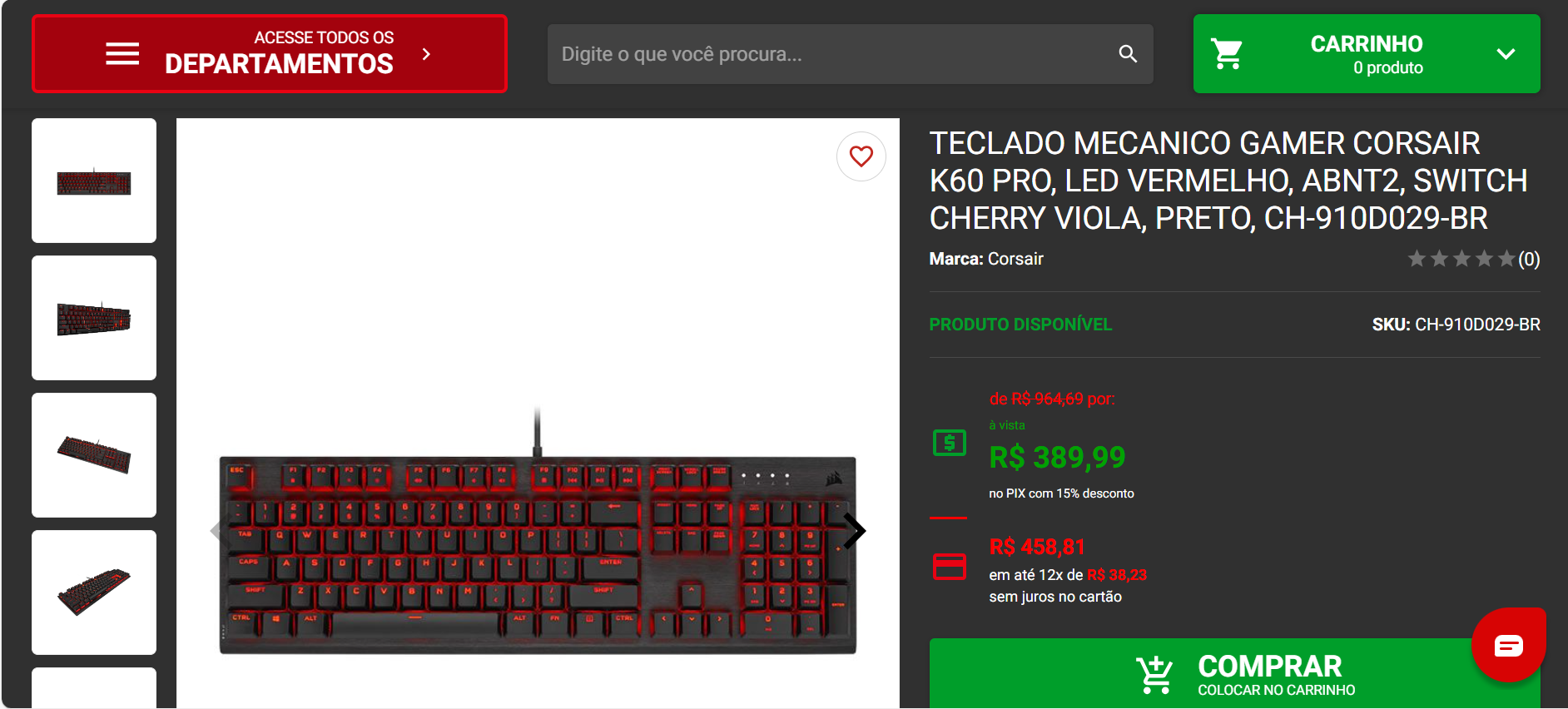This screenshot has height=709, width=1568.
Task: Click the add-to-cart icon on Comprar
Action: click(x=1154, y=675)
